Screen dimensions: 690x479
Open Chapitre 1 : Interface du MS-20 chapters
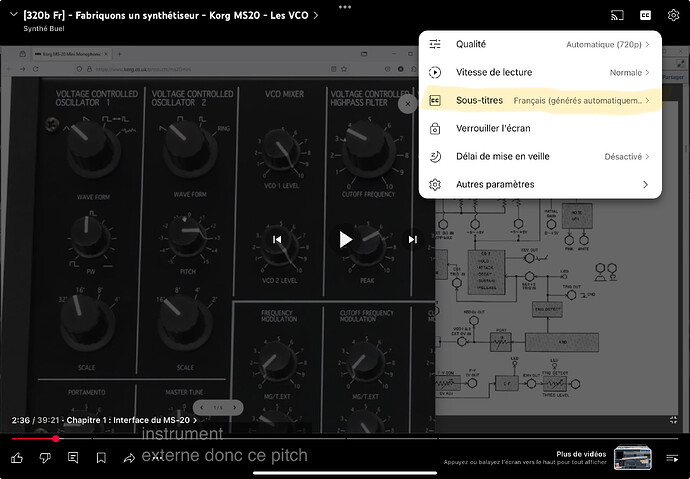pos(132,420)
